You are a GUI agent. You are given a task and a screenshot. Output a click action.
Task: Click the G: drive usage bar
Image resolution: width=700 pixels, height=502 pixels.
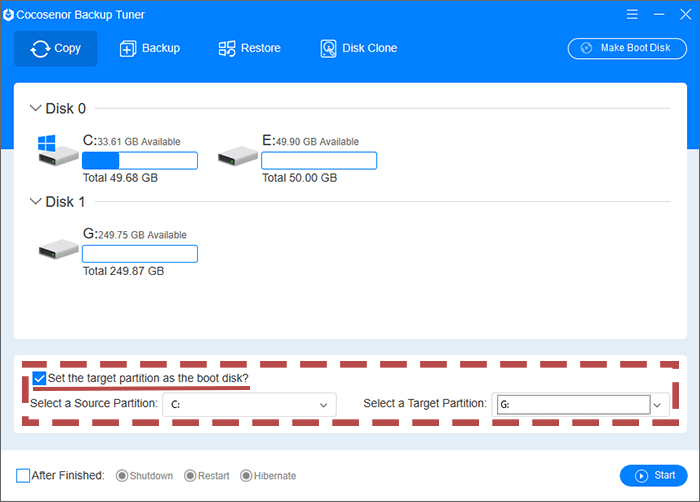(140, 254)
